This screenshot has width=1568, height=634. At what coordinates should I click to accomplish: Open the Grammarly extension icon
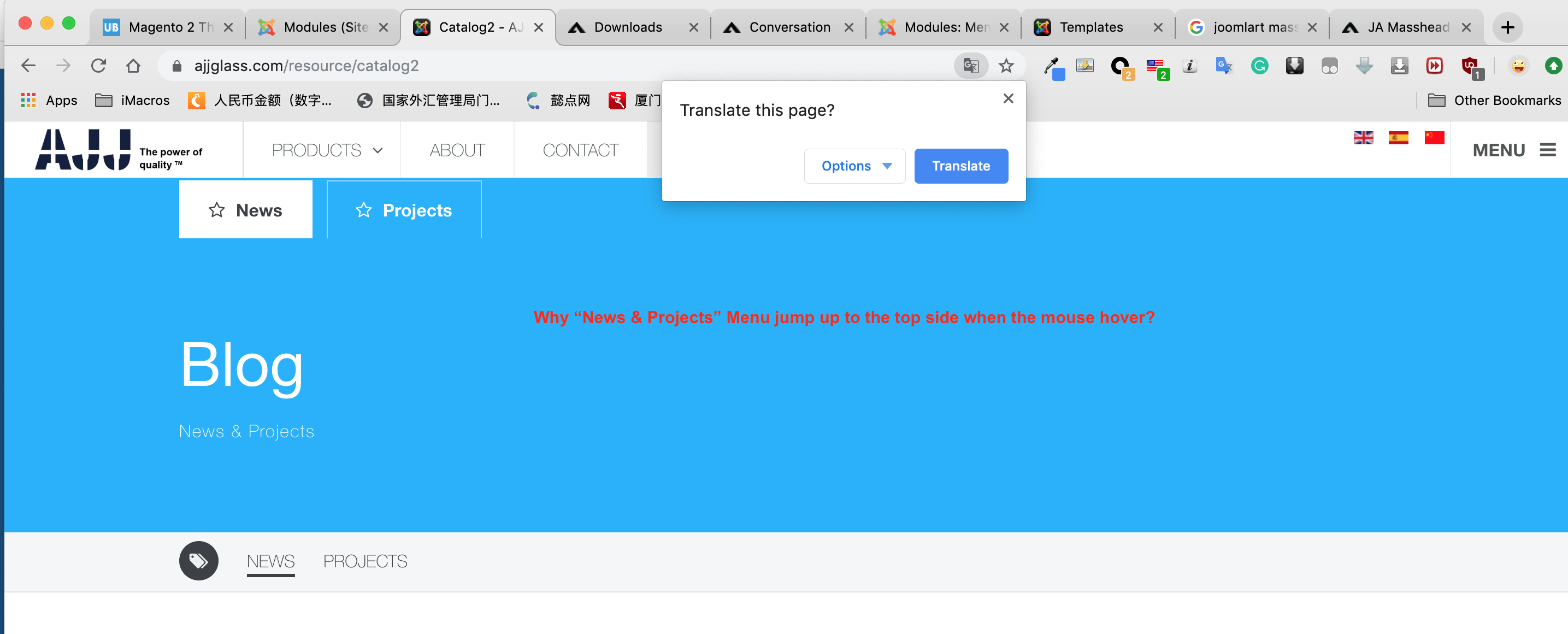1259,66
